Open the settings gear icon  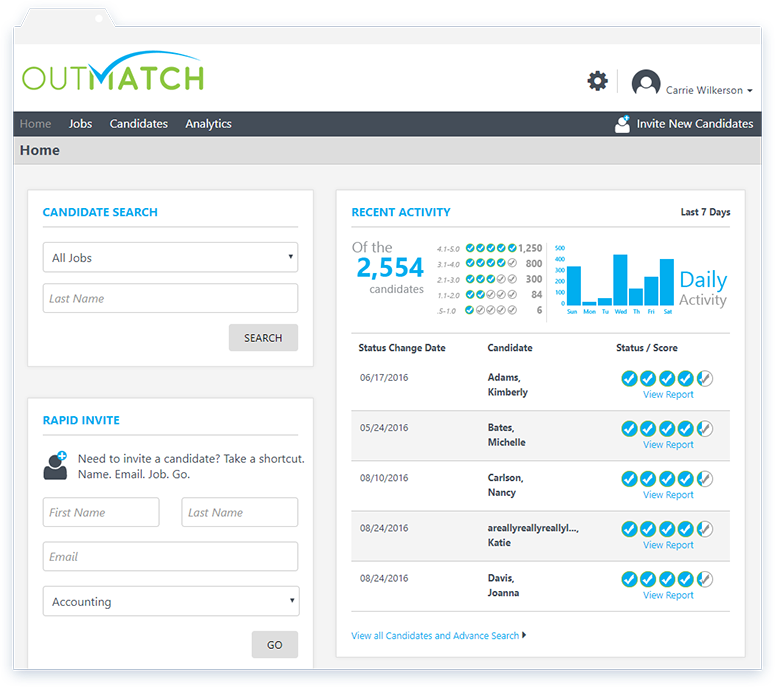tap(598, 81)
